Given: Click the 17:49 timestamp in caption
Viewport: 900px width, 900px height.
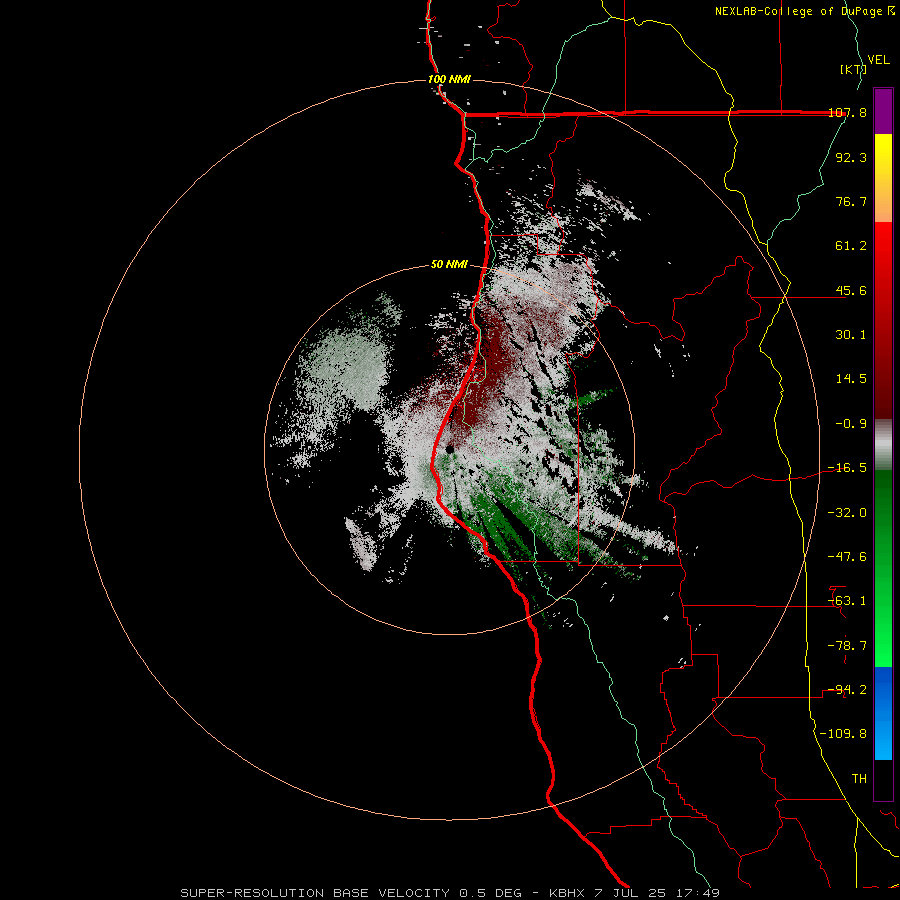Looking at the screenshot, I should point(700,893).
